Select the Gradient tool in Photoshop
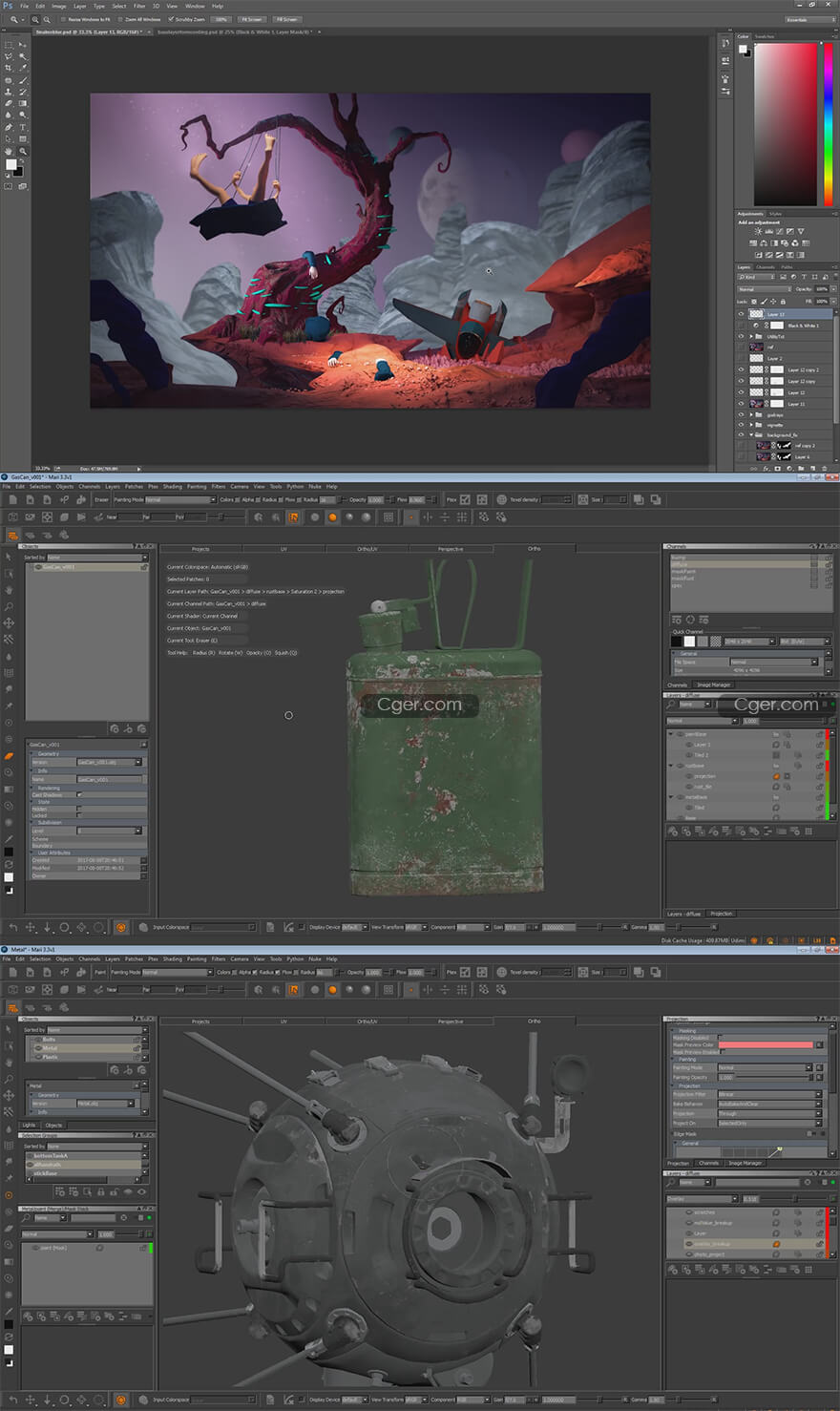This screenshot has height=1411, width=840. click(x=22, y=103)
